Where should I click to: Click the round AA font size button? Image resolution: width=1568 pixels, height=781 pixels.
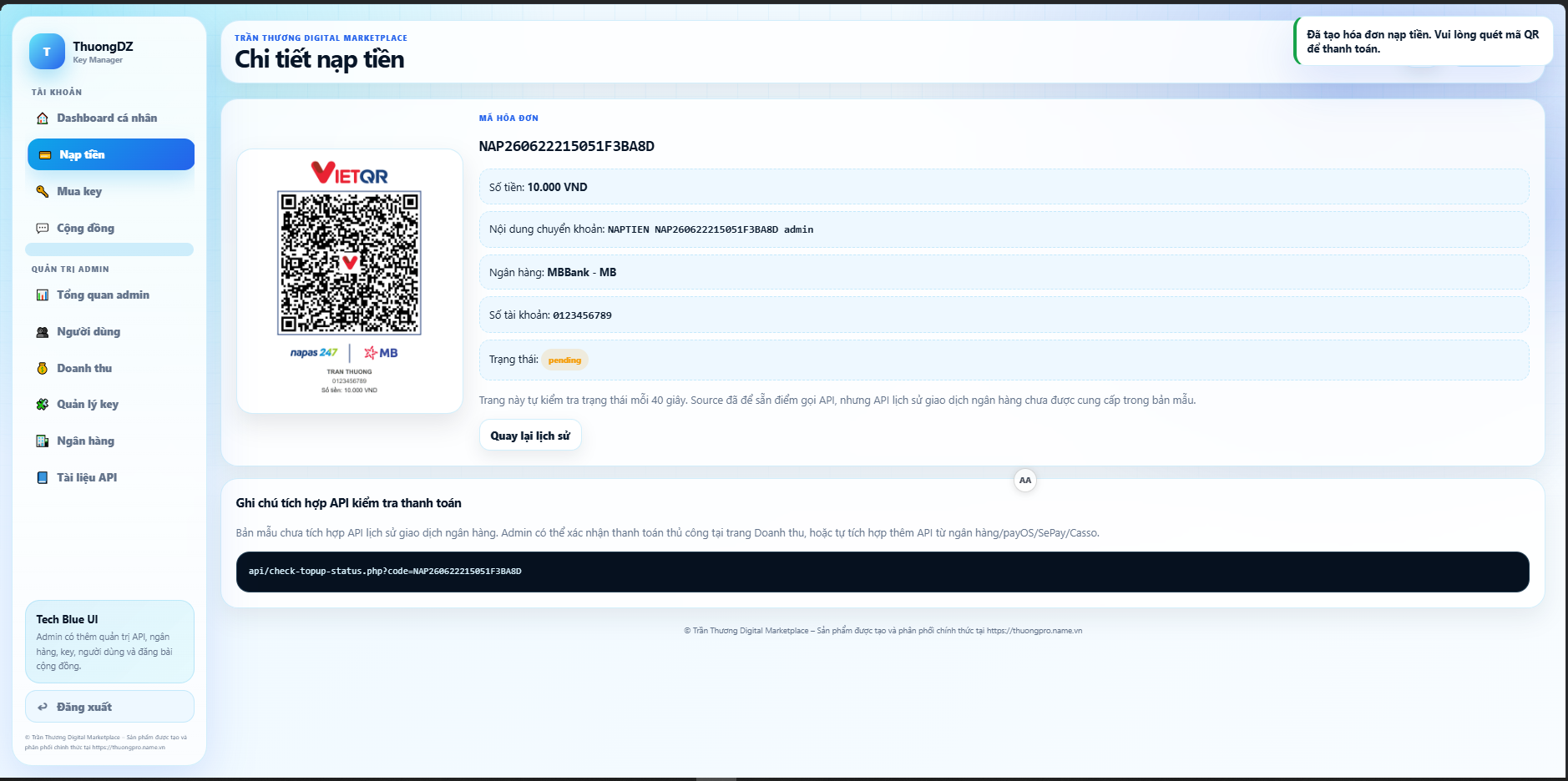[1025, 480]
